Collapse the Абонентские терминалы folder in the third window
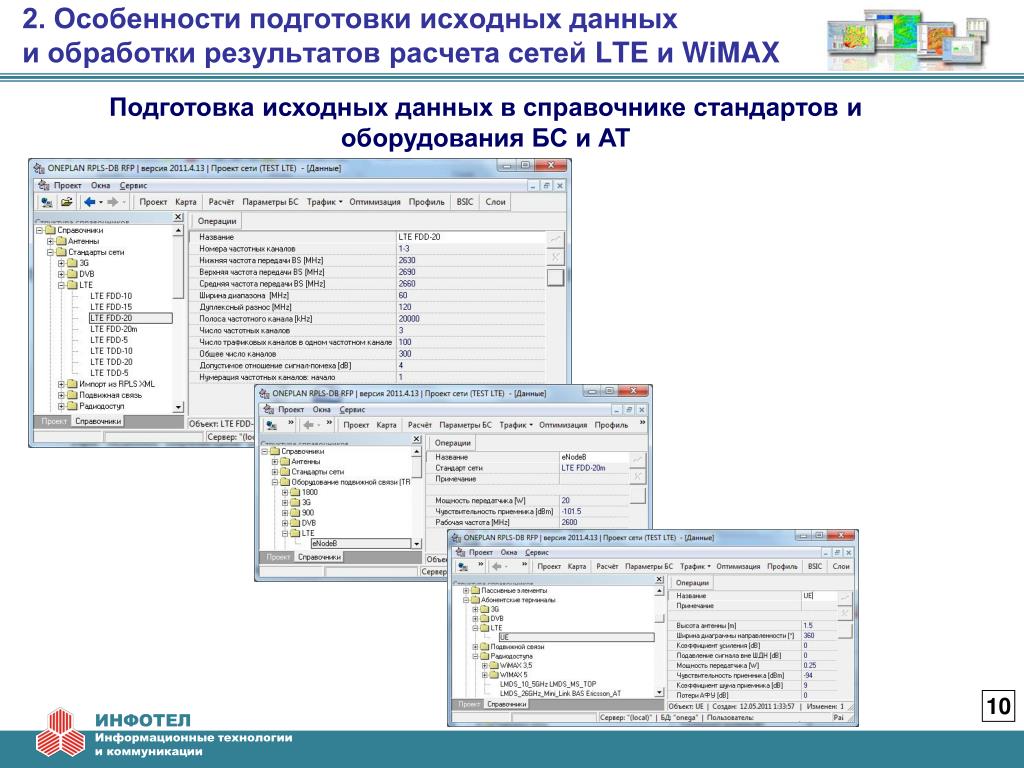The width and height of the screenshot is (1024, 768). (466, 600)
